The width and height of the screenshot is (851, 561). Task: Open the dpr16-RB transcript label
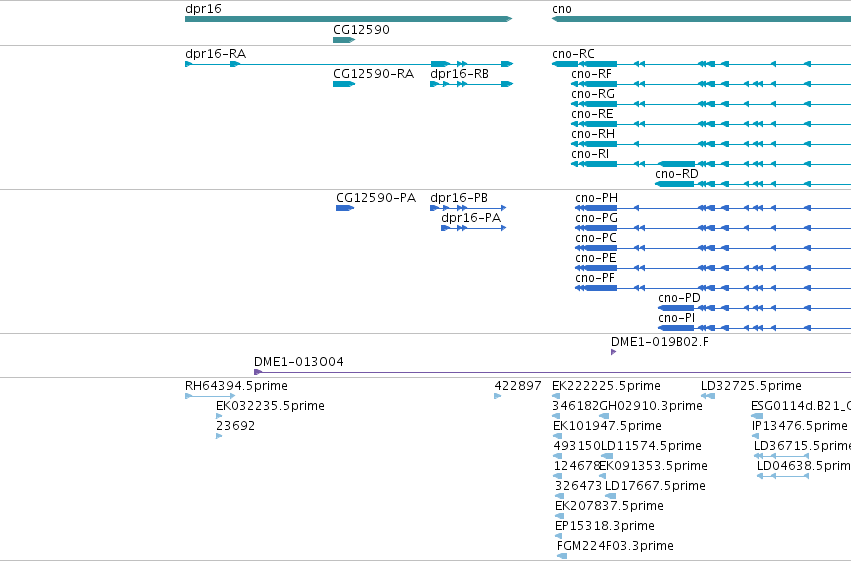[x=459, y=74]
